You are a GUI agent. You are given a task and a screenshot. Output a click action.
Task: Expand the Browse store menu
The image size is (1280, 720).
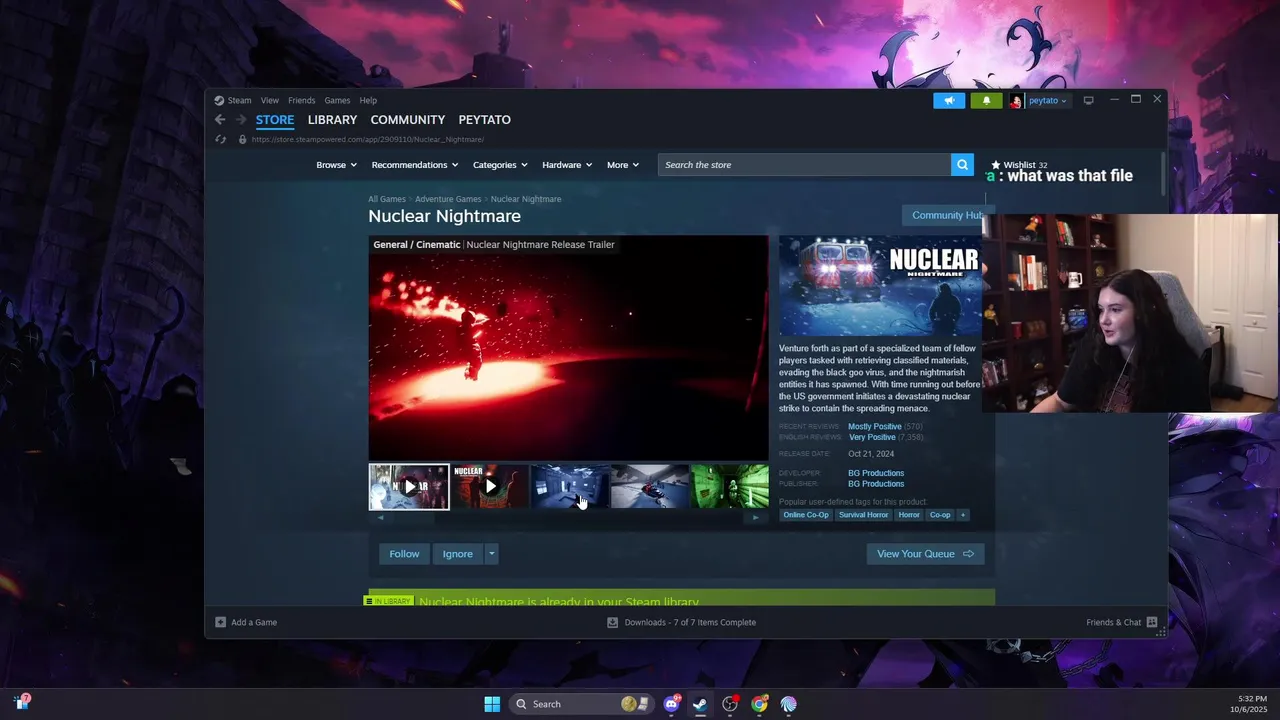[x=336, y=165]
